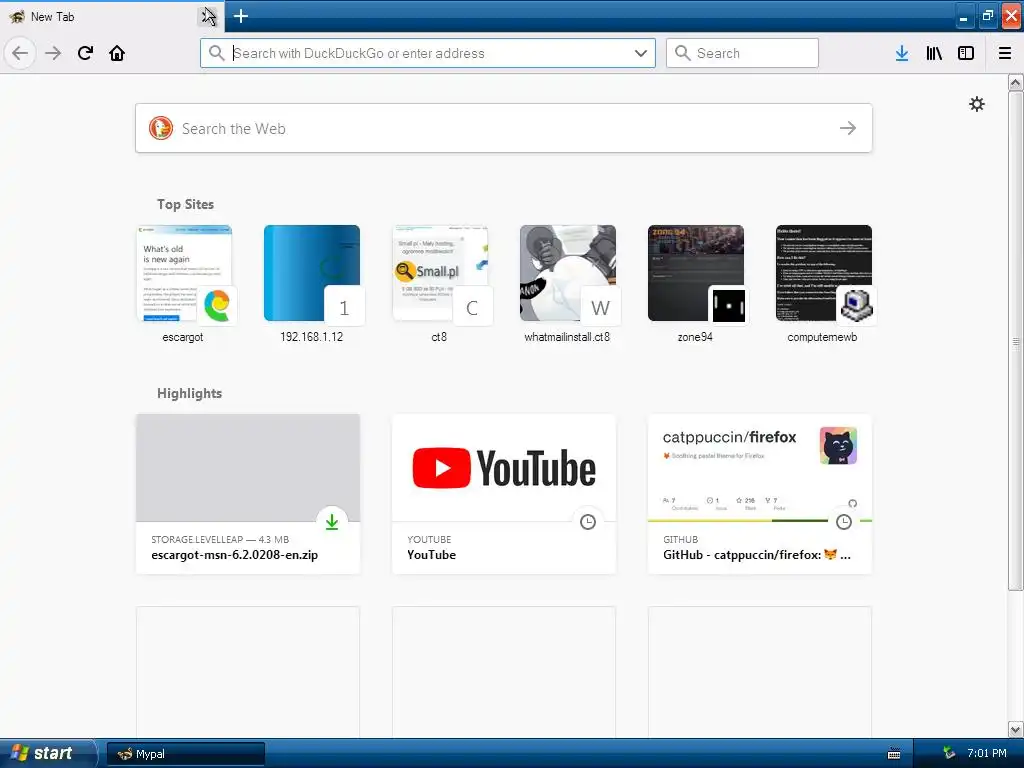Open the escargot-msn-6.2.0208-en.zip highlight card

tap(248, 494)
